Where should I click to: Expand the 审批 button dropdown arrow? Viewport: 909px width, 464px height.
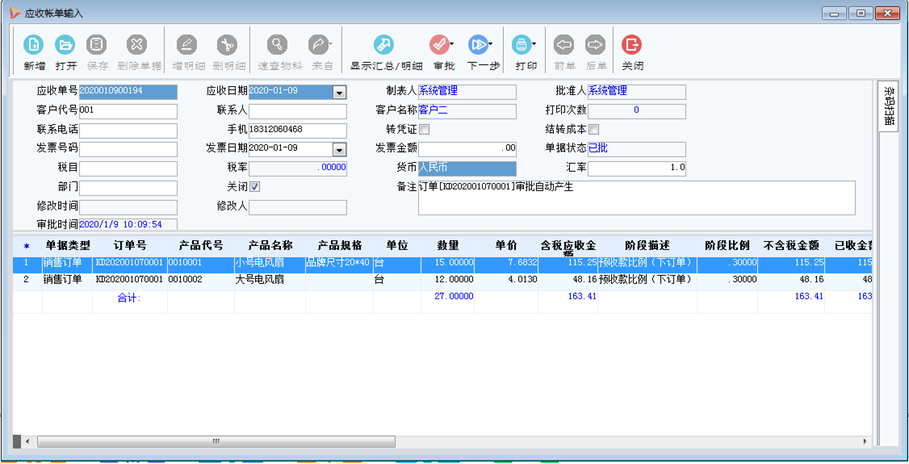(452, 45)
